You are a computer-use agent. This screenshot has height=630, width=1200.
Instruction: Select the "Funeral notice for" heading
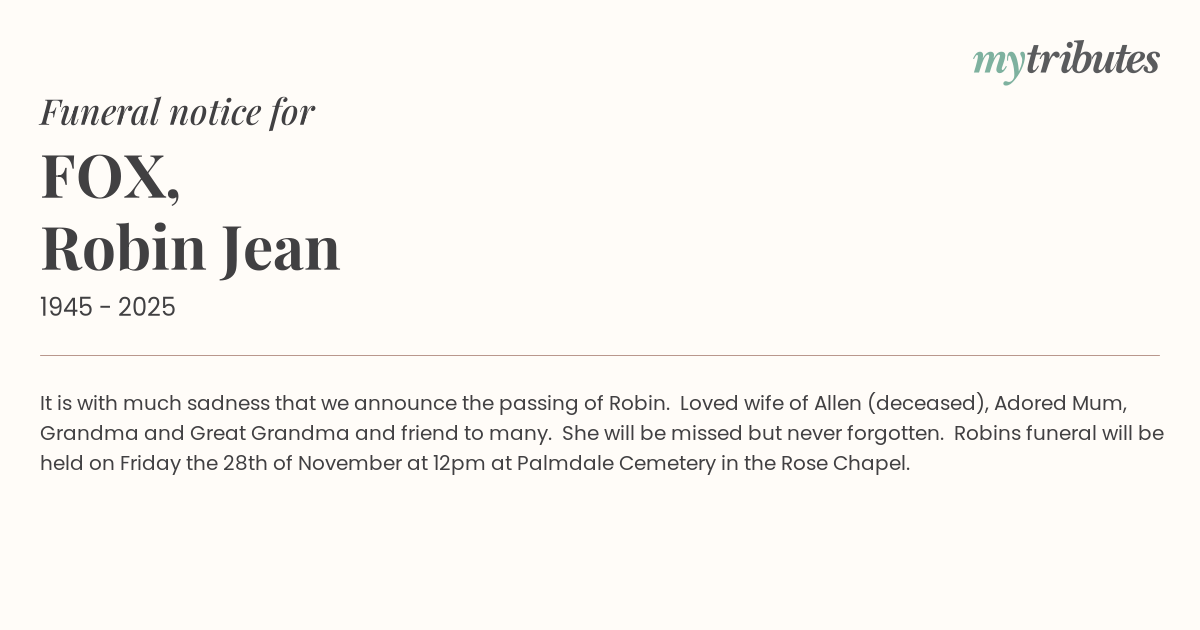177,112
